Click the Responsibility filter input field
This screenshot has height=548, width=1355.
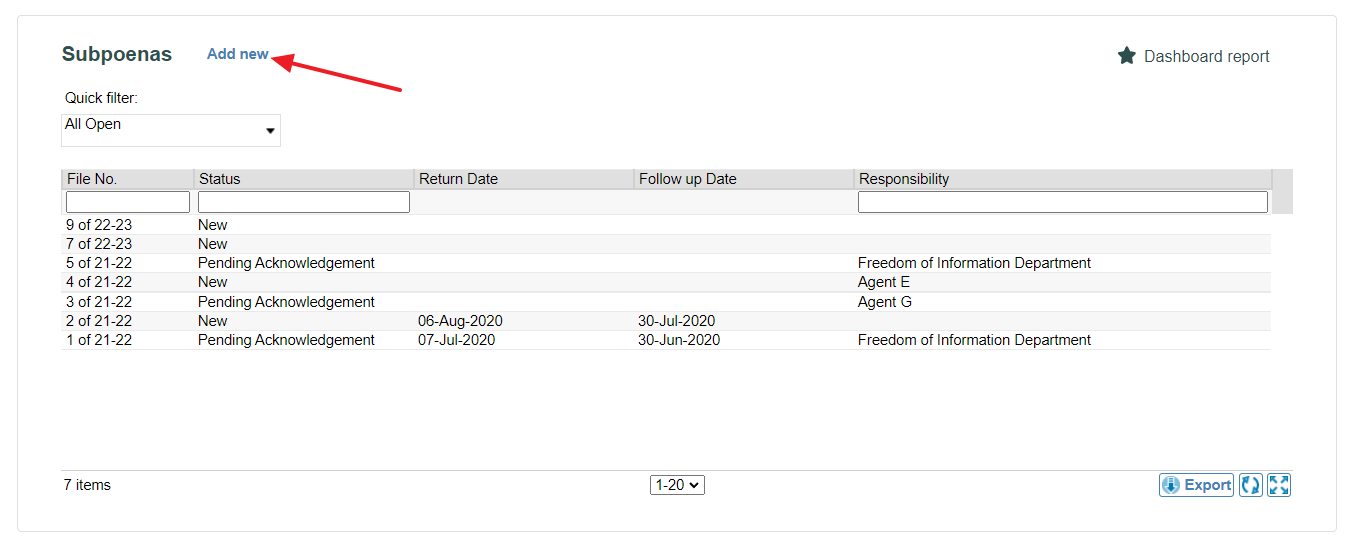[1063, 202]
